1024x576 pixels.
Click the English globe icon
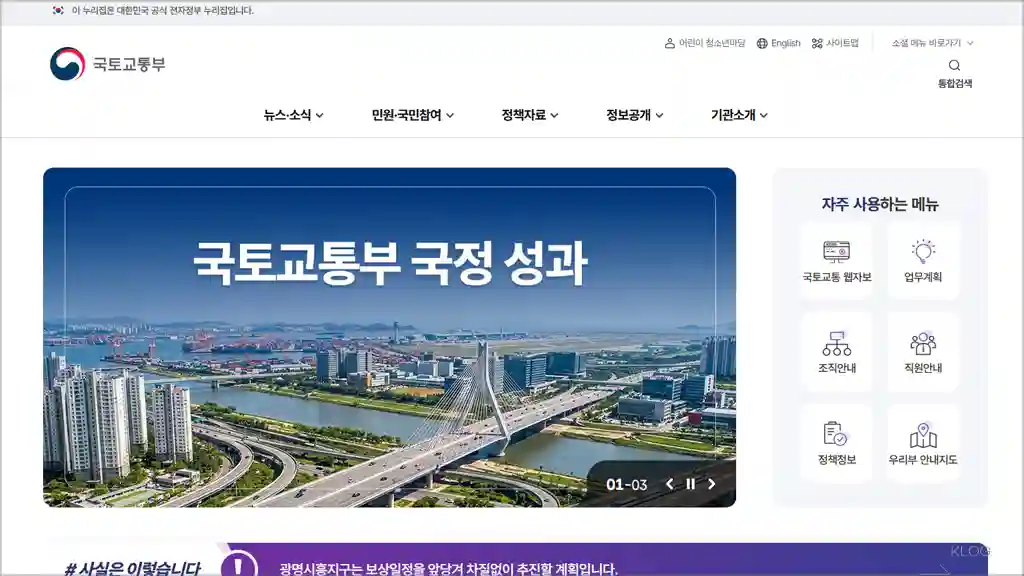point(763,43)
